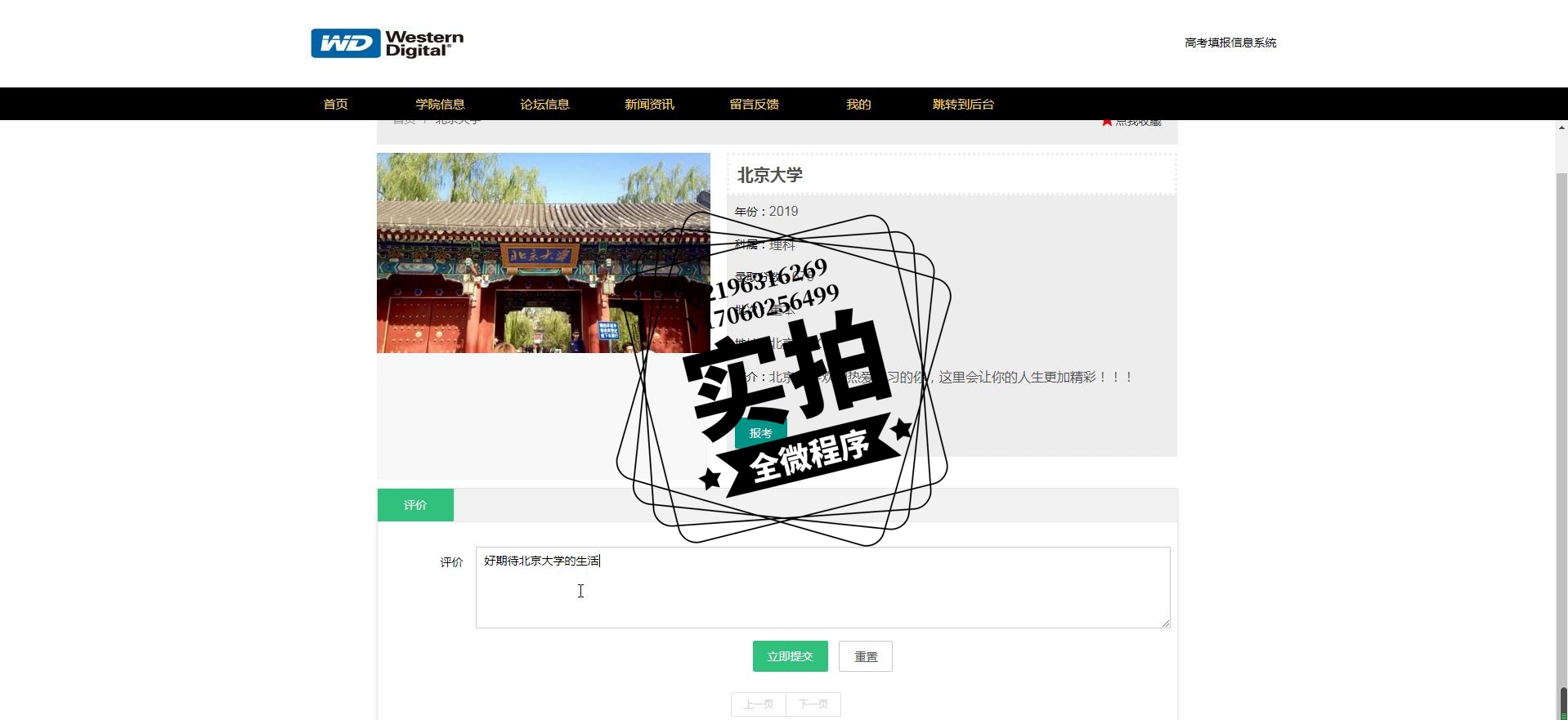Open 我的 menu item

pyautogui.click(x=858, y=104)
